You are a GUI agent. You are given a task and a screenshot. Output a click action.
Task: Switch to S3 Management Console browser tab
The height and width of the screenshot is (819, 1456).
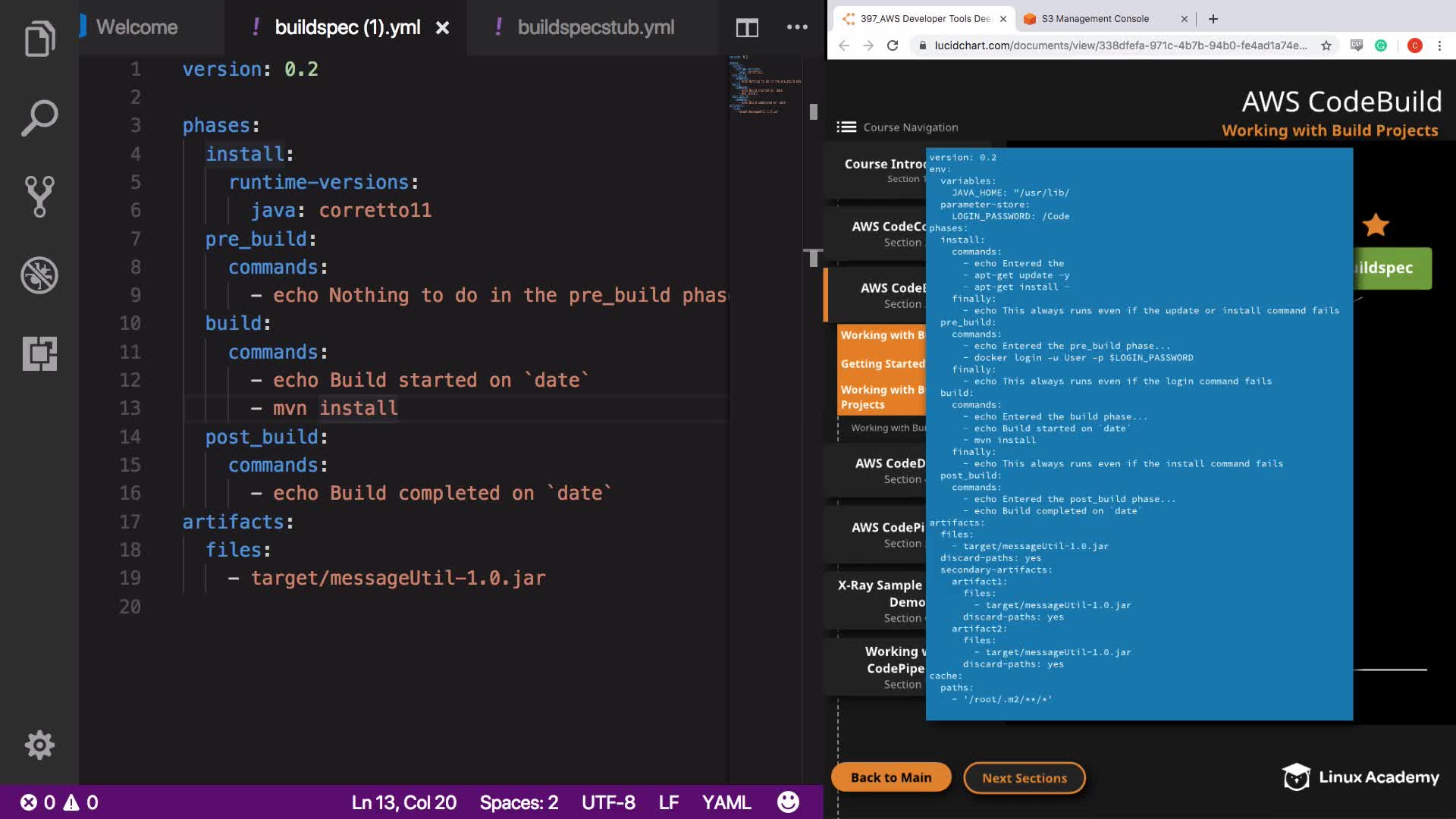[x=1095, y=19]
